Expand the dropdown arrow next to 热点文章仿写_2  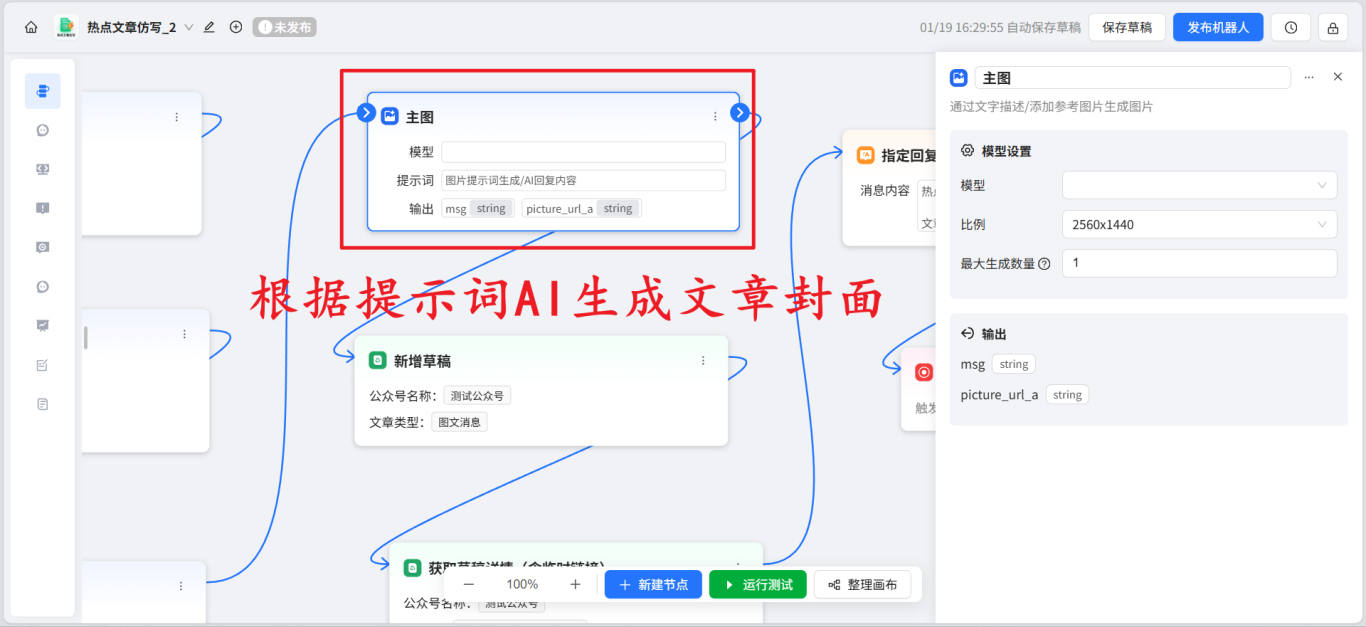pyautogui.click(x=189, y=27)
